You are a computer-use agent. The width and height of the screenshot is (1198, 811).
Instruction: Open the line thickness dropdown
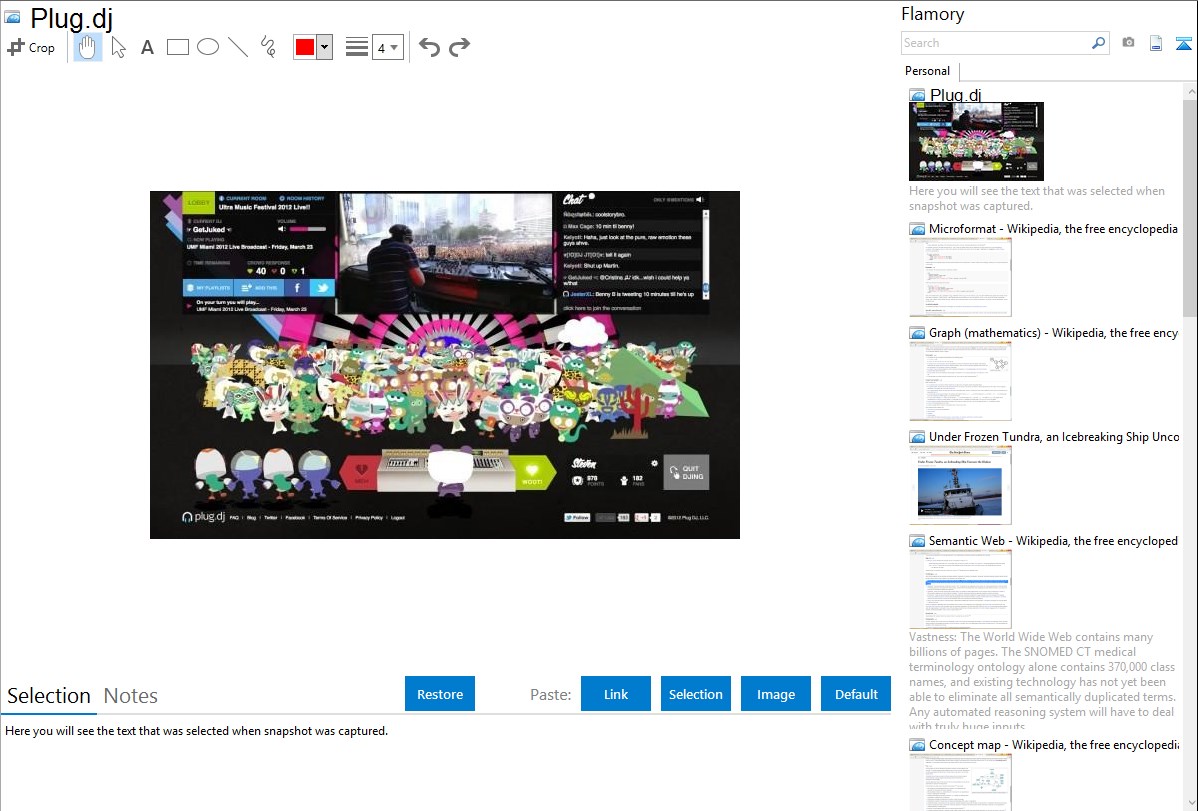pos(387,47)
